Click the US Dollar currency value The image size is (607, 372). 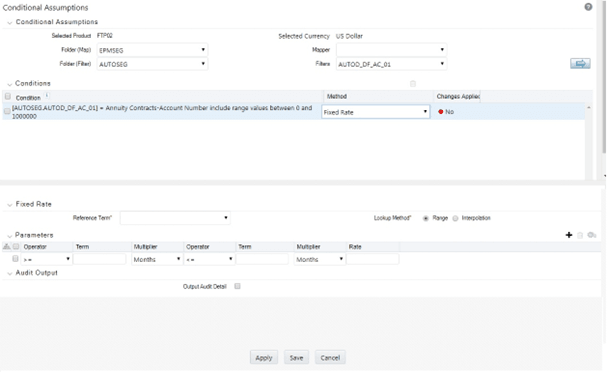(349, 36)
